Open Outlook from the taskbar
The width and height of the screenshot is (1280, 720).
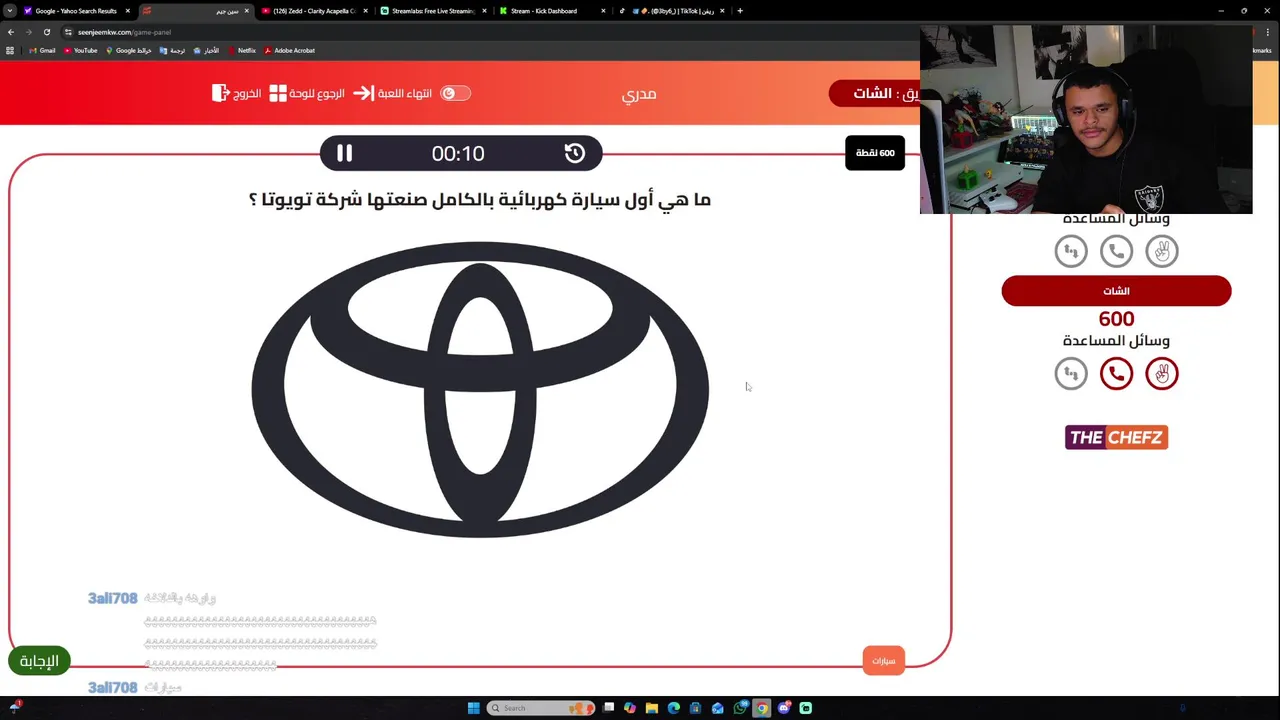[x=718, y=708]
